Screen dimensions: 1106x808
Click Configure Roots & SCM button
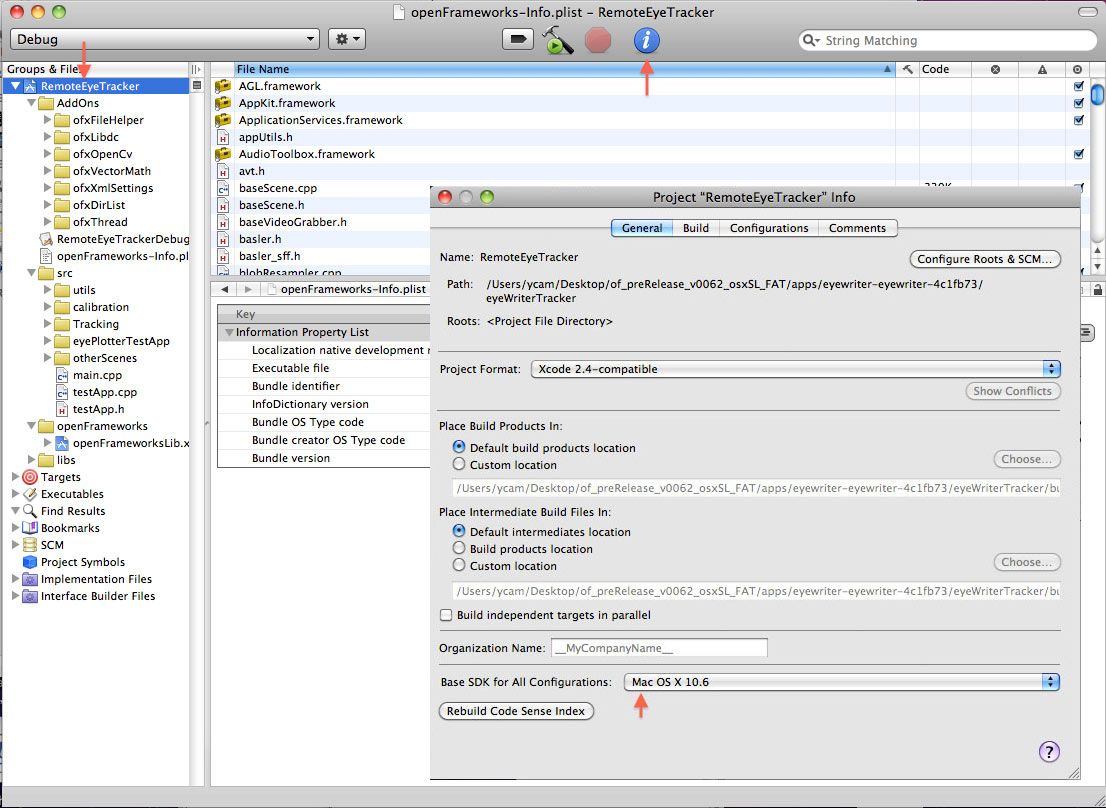[x=985, y=259]
